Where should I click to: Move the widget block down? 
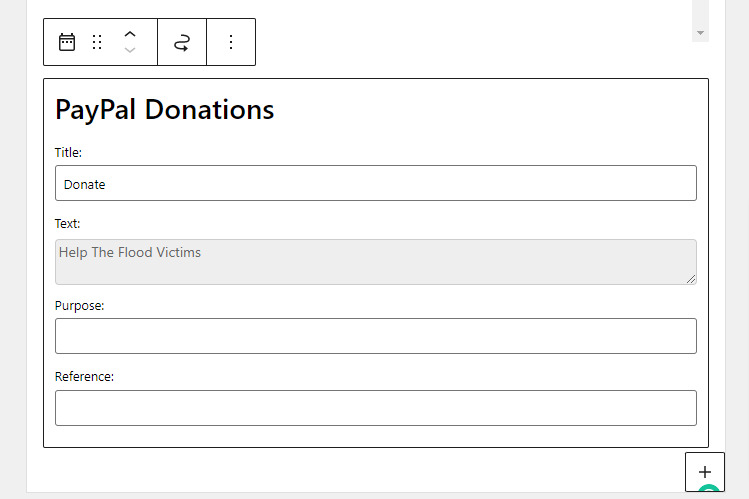click(x=130, y=50)
